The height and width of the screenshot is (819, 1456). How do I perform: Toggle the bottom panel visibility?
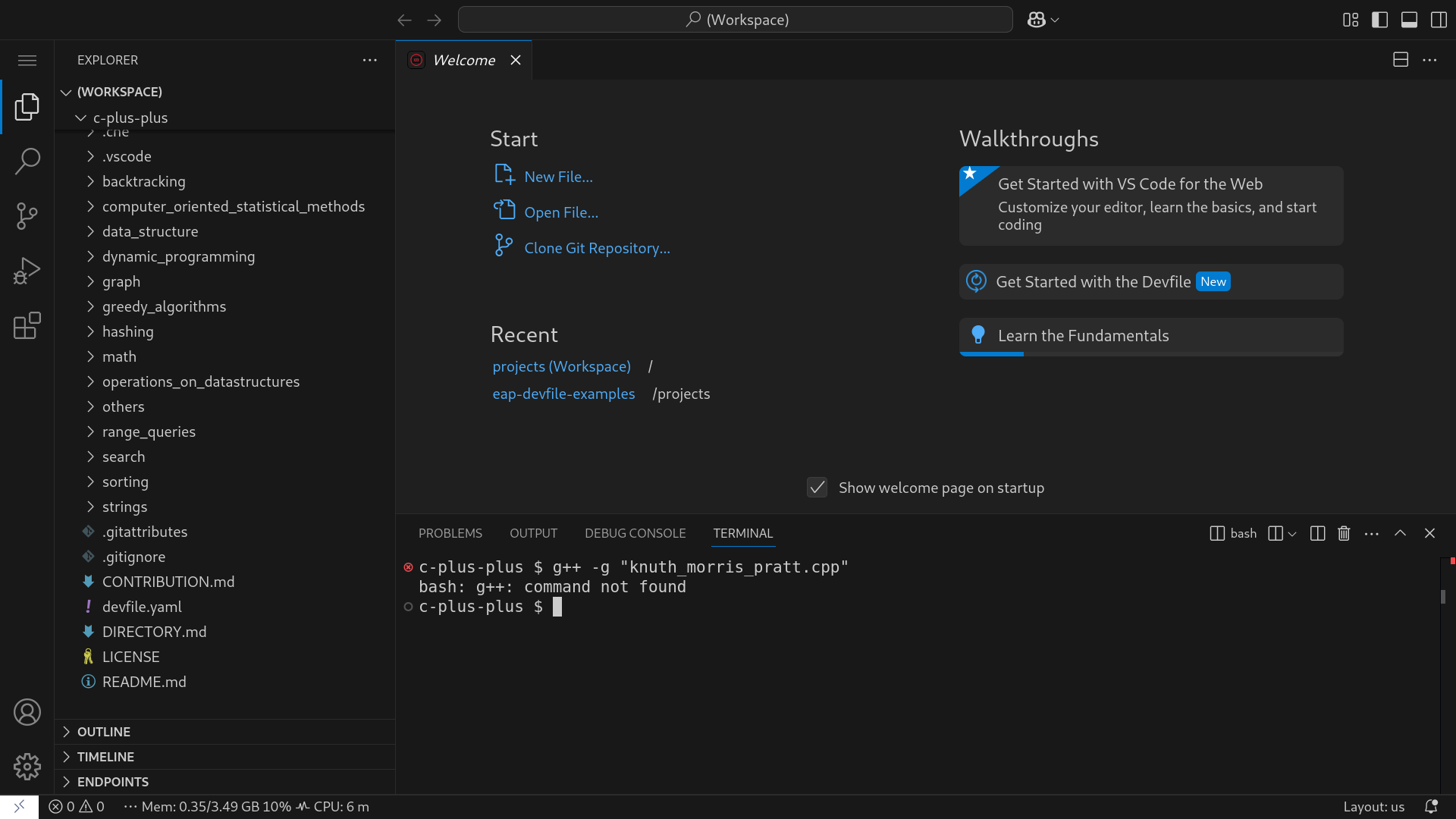1409,20
